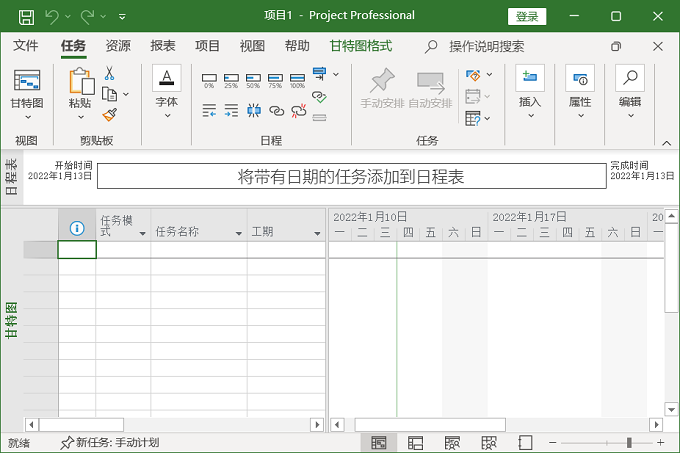Click the Indent Task icon
Image resolution: width=680 pixels, height=453 pixels.
(231, 111)
